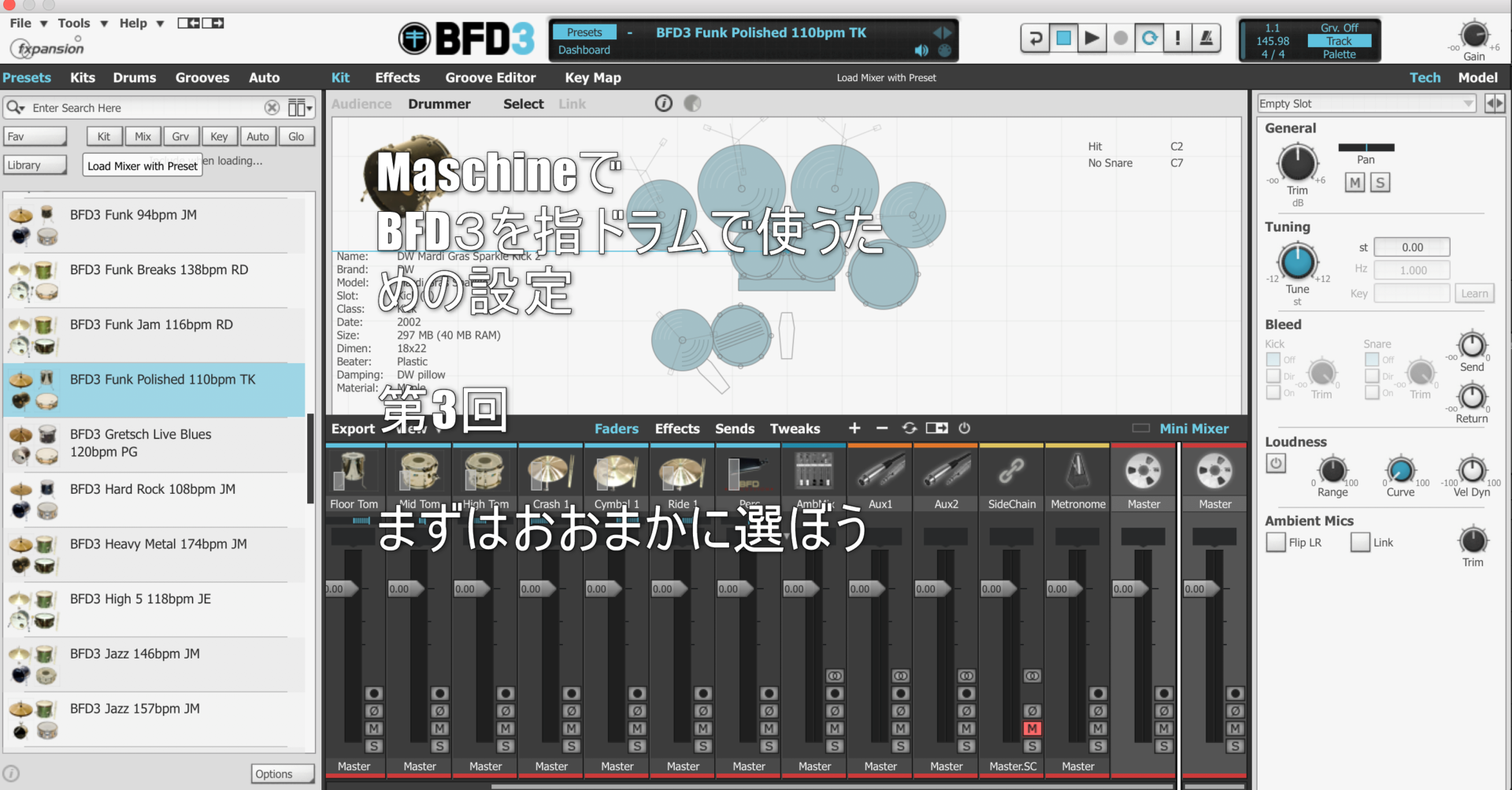Adjust the Tune knob in Tuning
1512x790 pixels.
point(1297,261)
